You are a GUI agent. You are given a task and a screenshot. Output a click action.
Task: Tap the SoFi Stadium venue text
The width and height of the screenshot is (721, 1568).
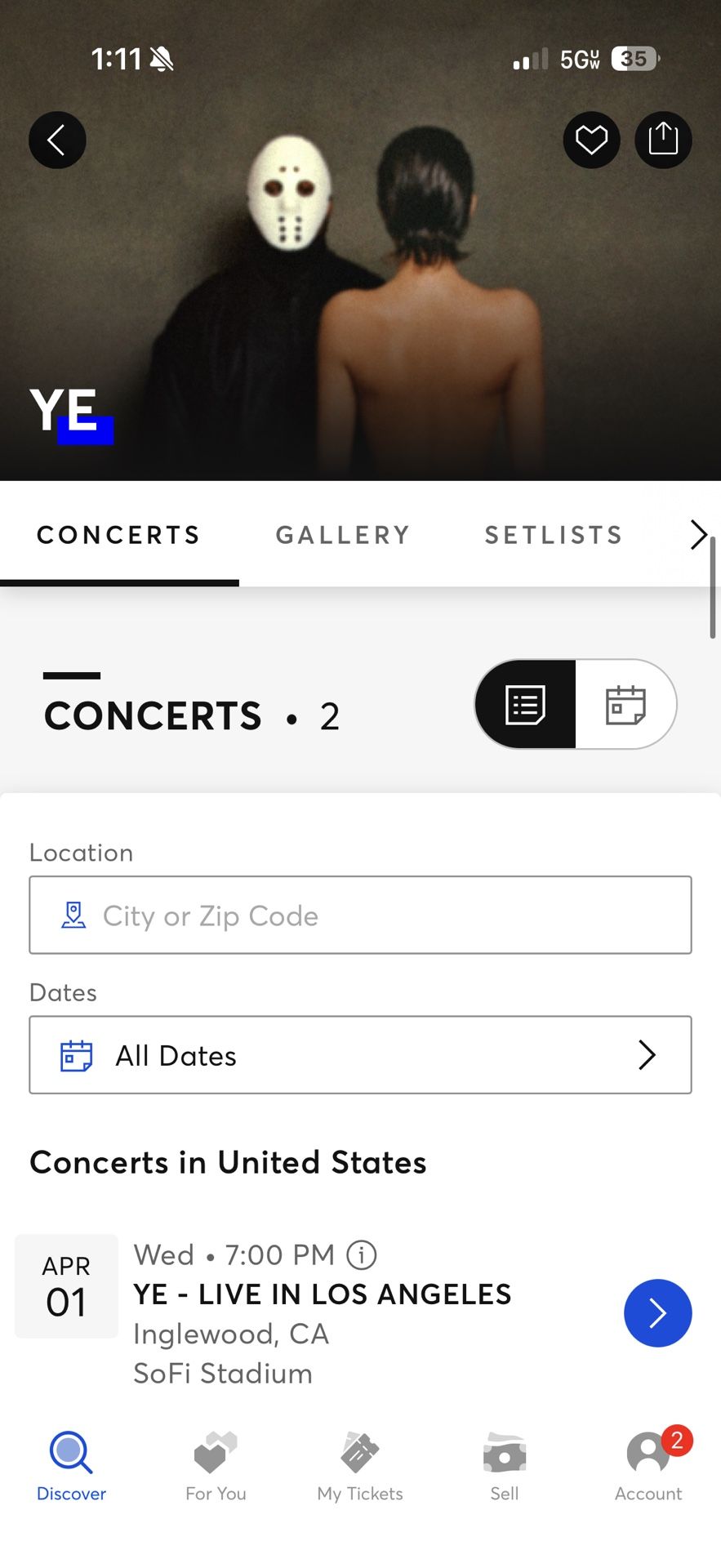pyautogui.click(x=223, y=1374)
